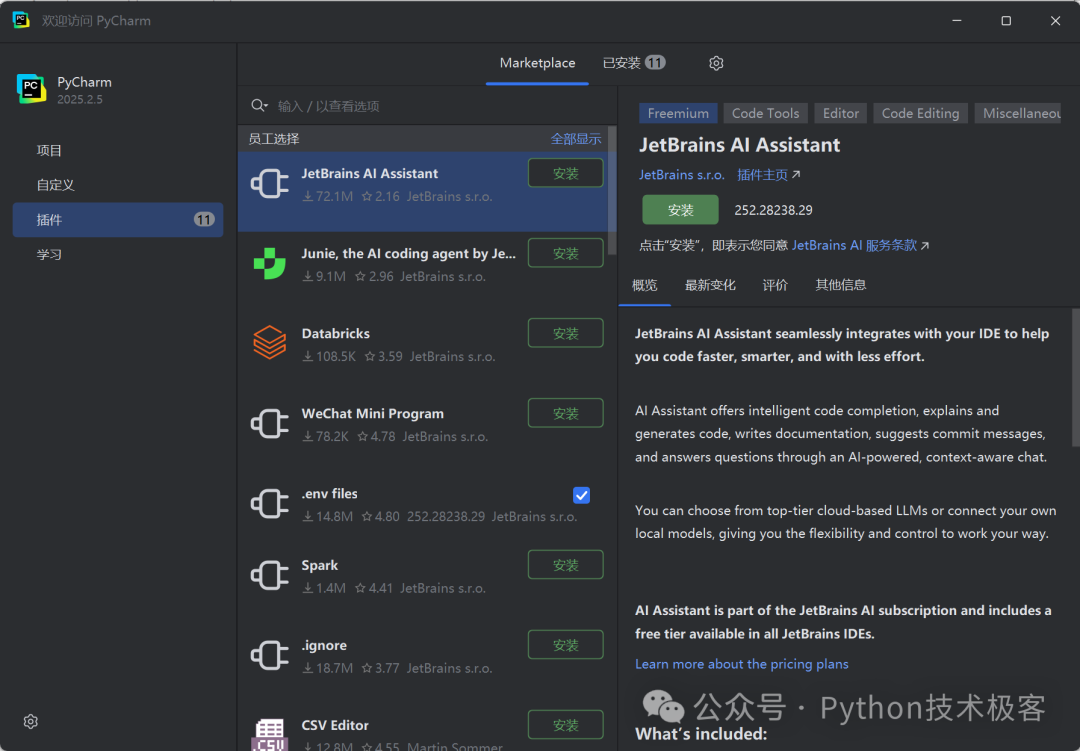
Task: Click the .ignore plugin icon
Action: (x=269, y=655)
